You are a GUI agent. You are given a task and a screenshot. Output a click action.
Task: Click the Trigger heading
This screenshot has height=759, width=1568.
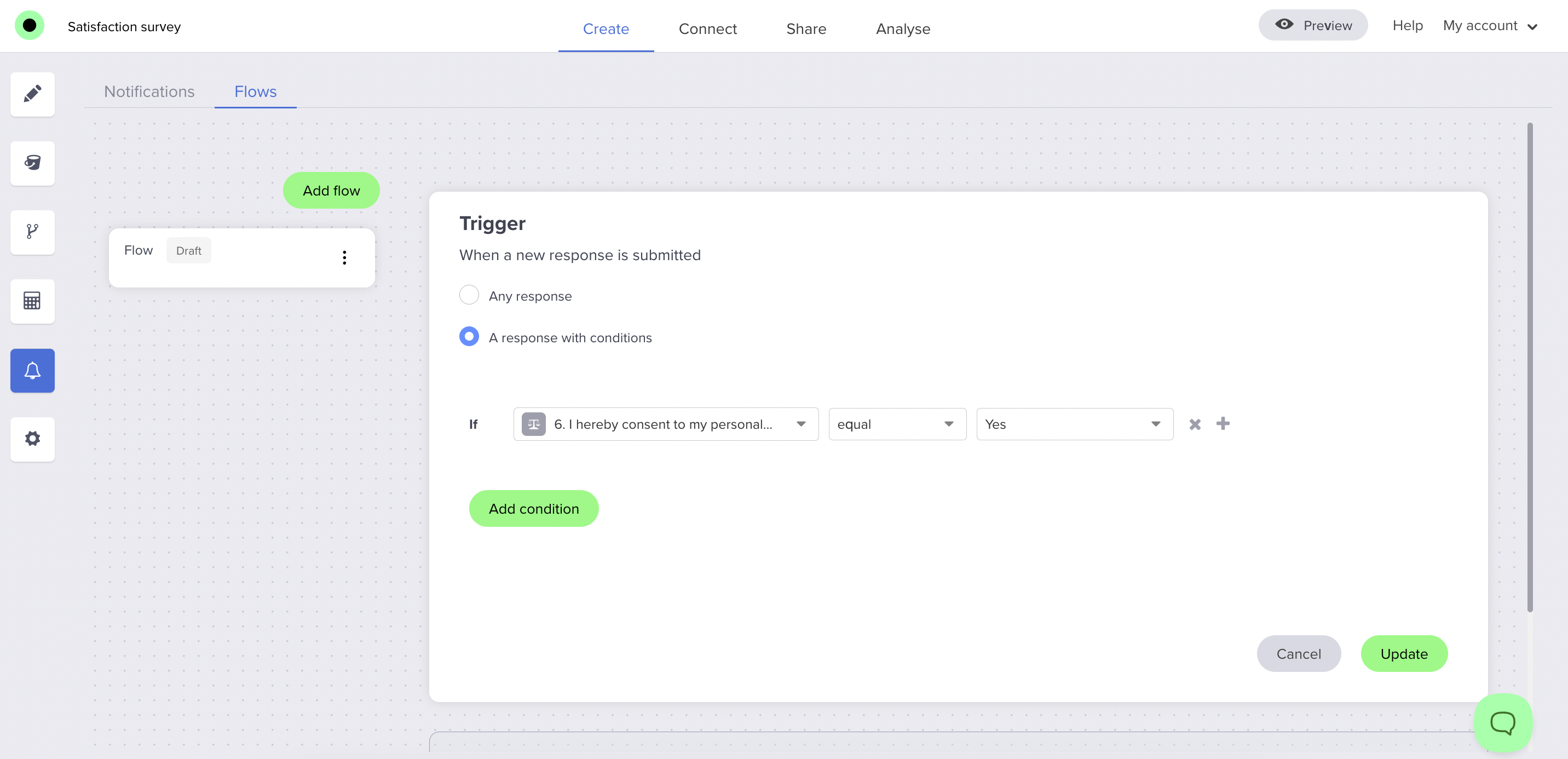coord(492,223)
